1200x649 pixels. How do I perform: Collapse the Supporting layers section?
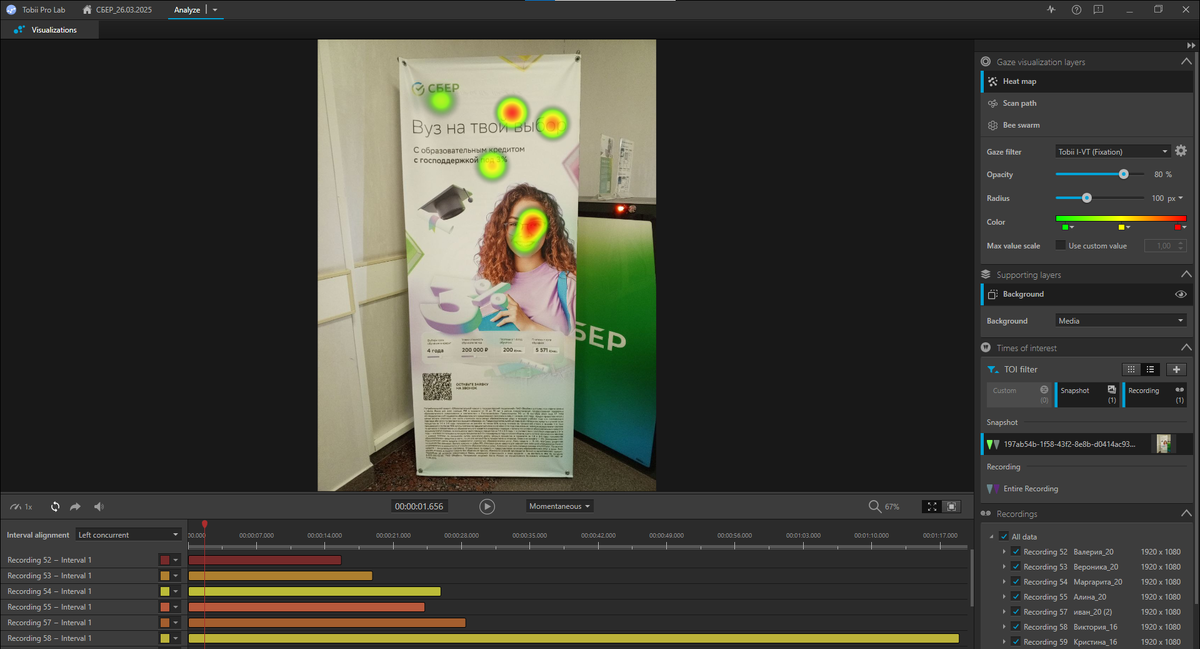[x=1185, y=274]
